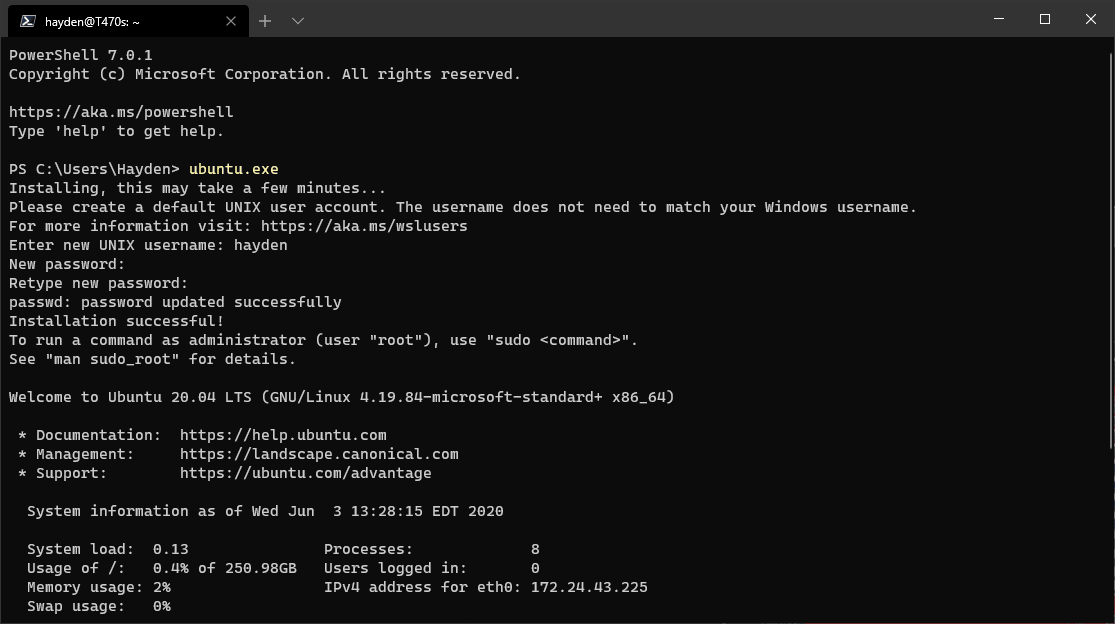Image resolution: width=1115 pixels, height=624 pixels.
Task: Open the https://help.ubuntu.com link
Action: [283, 435]
